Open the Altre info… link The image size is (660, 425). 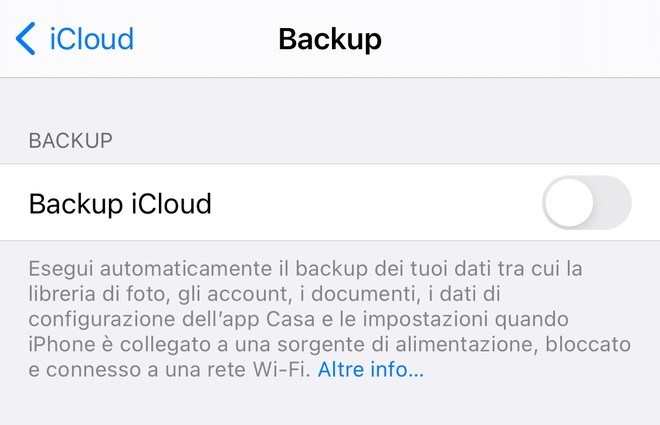[x=370, y=369]
